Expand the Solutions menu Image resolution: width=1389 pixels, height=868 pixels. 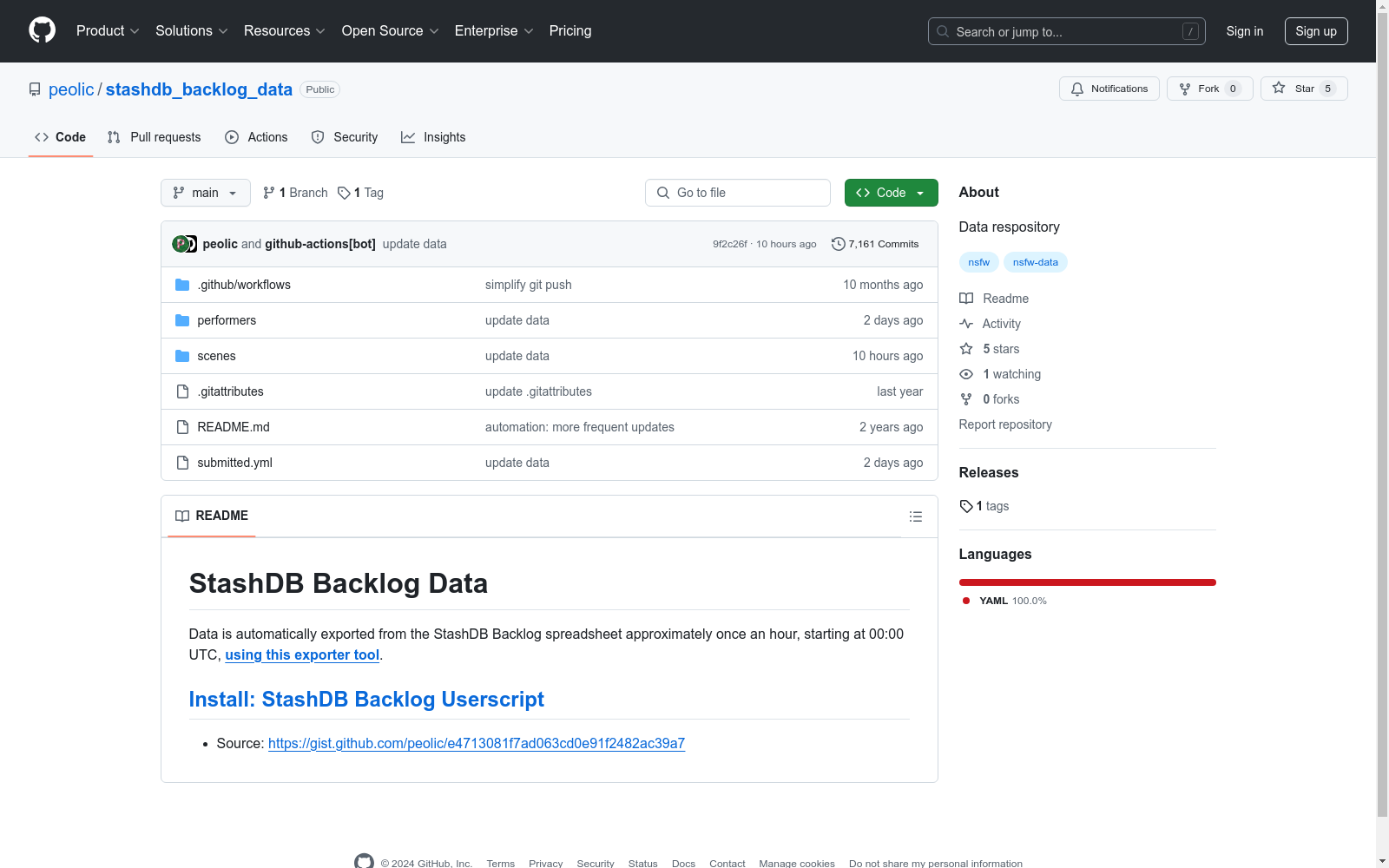click(x=192, y=30)
